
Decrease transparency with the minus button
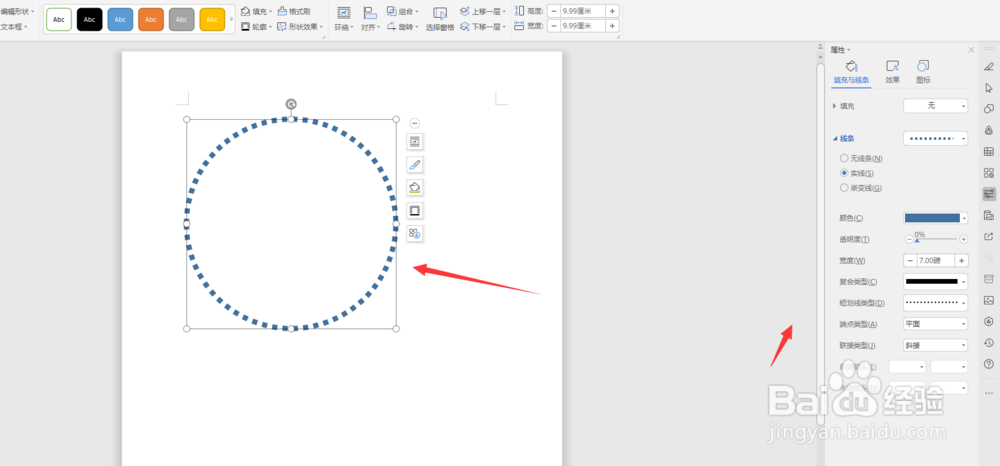tap(909, 239)
